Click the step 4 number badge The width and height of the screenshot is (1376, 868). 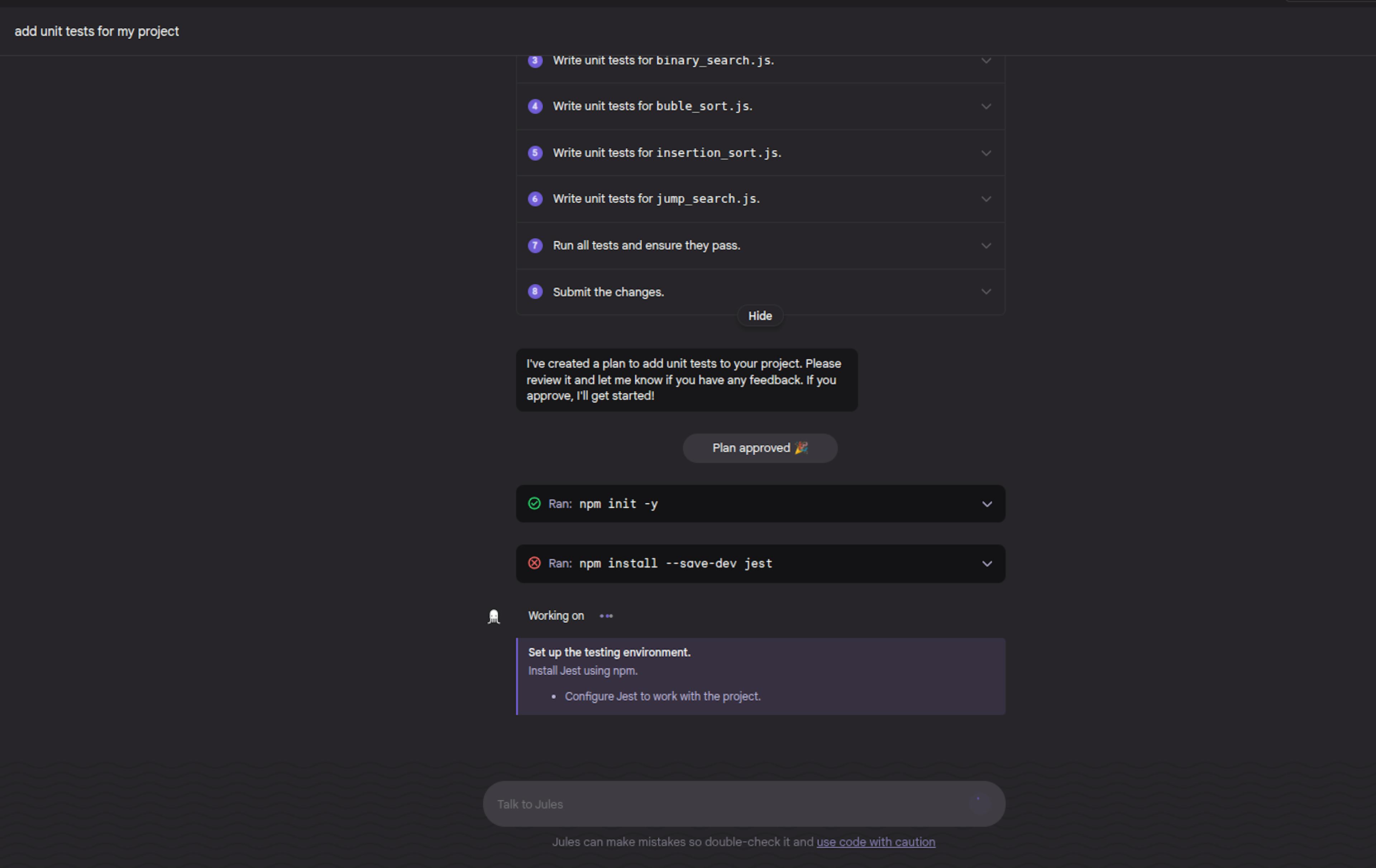pyautogui.click(x=535, y=106)
